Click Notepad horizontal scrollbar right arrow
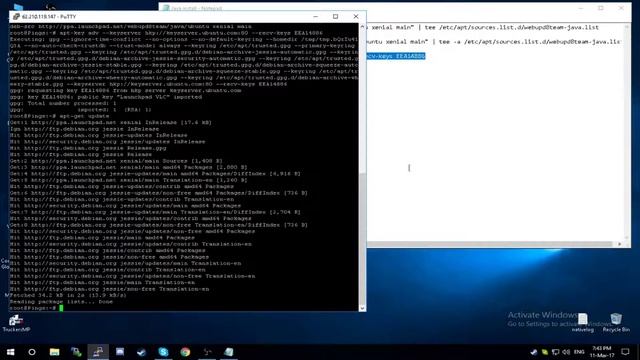Viewport: 640px width, 360px height. (x=620, y=244)
